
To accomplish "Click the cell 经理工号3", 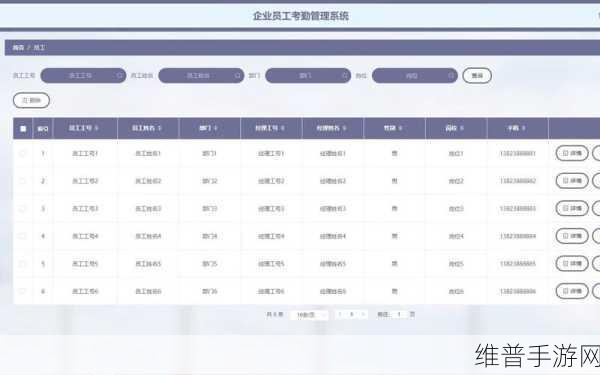I will click(x=271, y=209).
